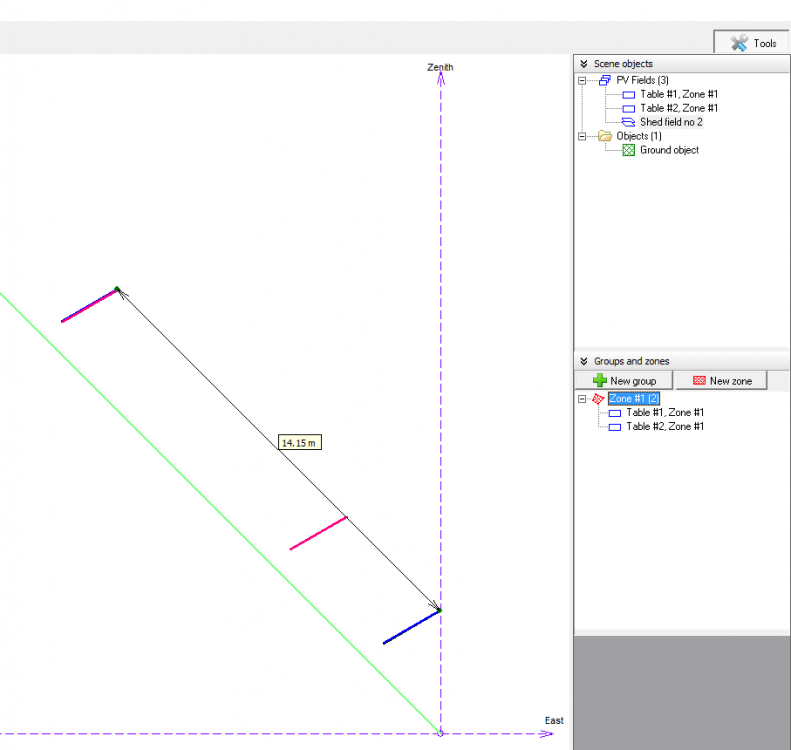Click the Objects folder icon
The width and height of the screenshot is (791, 750).
[604, 136]
